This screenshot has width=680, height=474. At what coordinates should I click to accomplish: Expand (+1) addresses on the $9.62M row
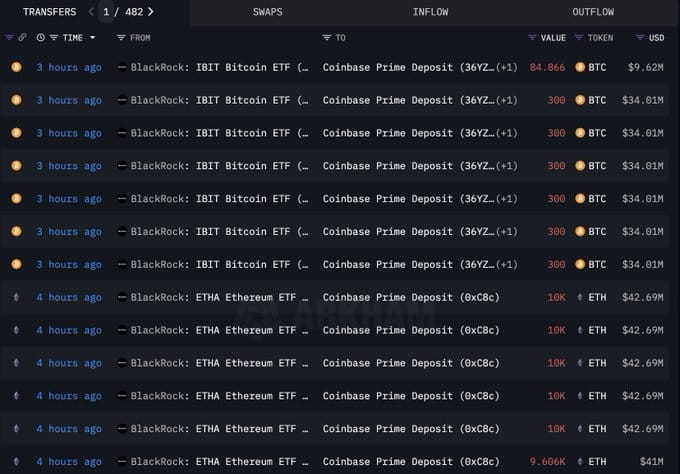(506, 67)
